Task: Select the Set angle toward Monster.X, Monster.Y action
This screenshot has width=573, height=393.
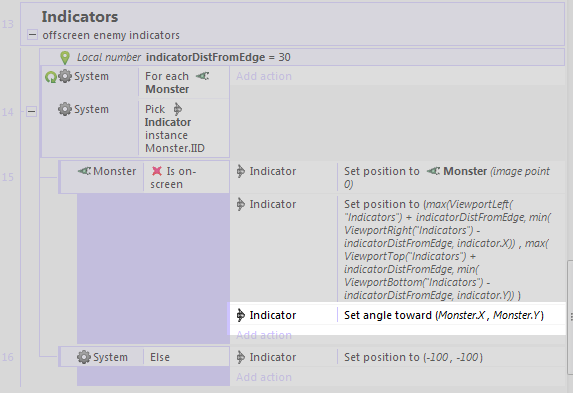Action: pos(397,315)
